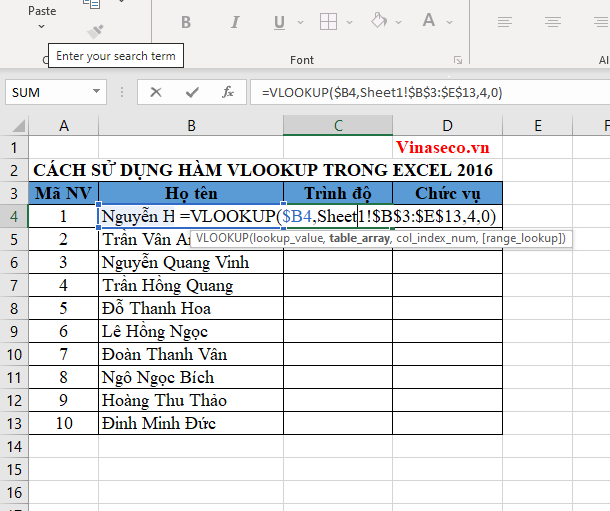Center align the cell text

(x=553, y=21)
